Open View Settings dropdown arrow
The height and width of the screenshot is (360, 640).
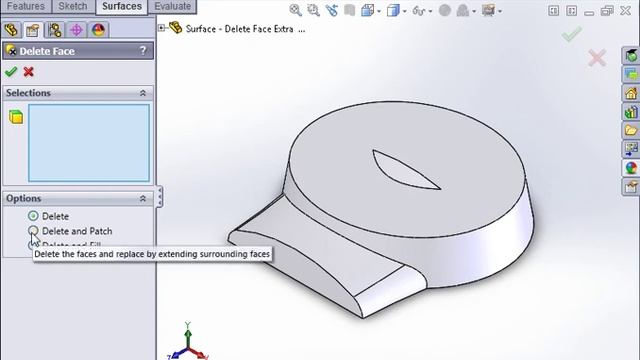pyautogui.click(x=500, y=11)
